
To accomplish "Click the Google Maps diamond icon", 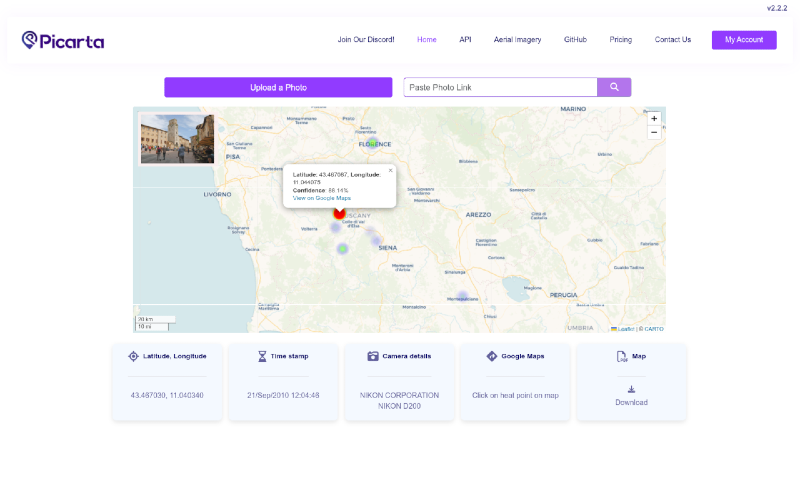I will (491, 356).
